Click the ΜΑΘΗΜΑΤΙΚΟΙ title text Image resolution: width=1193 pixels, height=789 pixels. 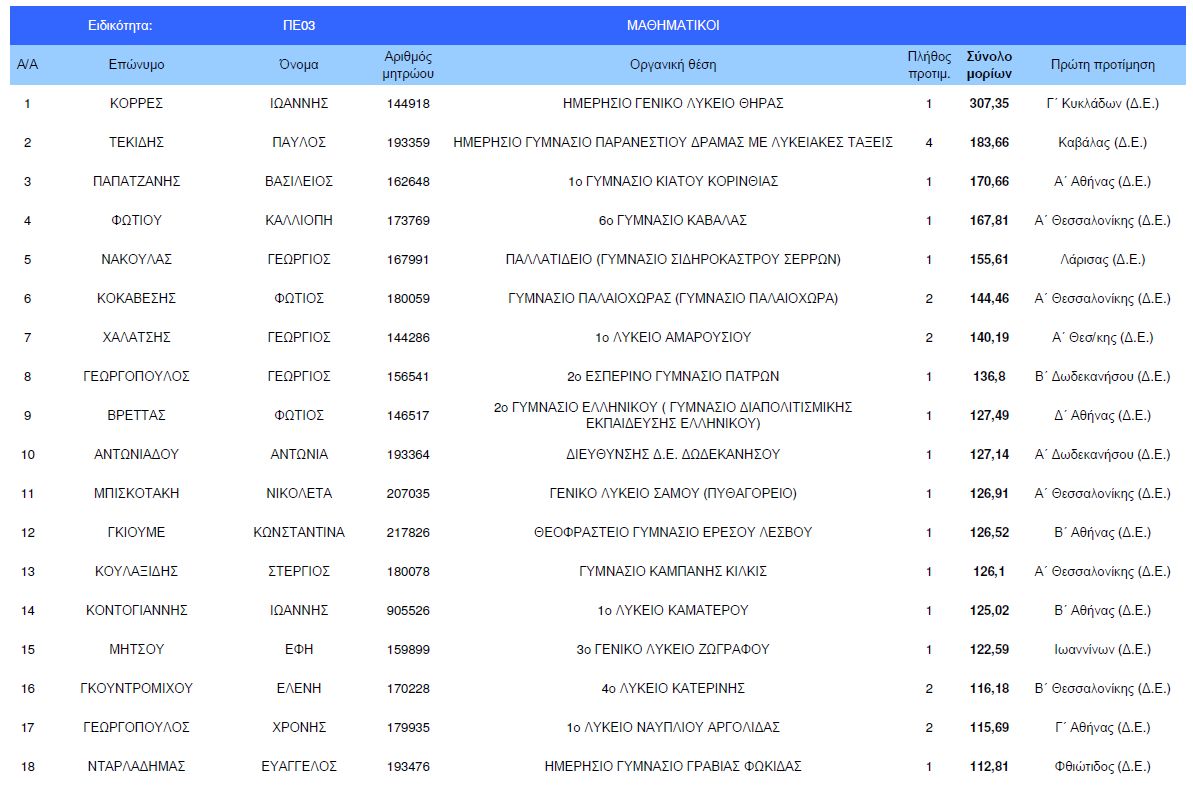click(x=673, y=25)
